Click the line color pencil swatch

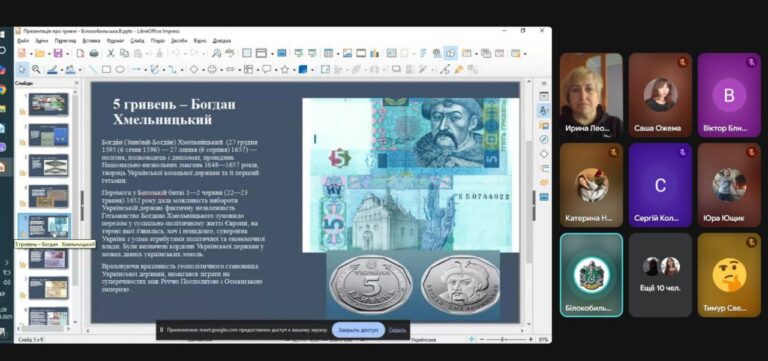(x=52, y=70)
